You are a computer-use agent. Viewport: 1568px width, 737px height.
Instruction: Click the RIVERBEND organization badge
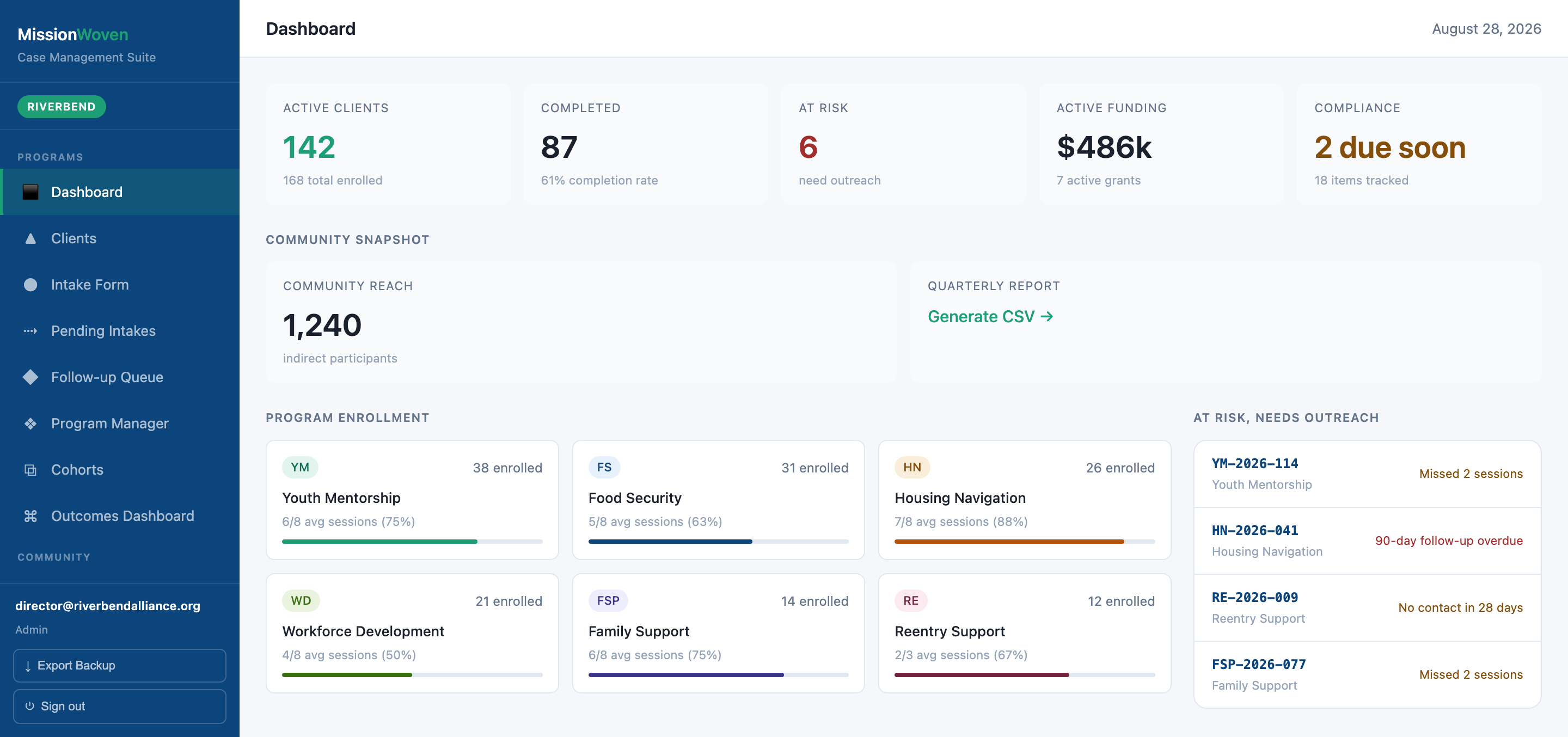(62, 107)
